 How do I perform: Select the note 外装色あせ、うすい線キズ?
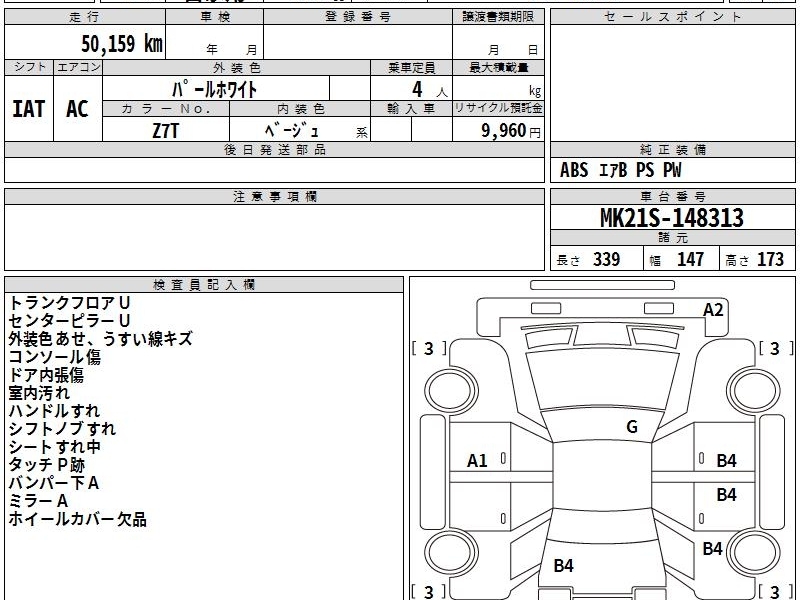(101, 339)
